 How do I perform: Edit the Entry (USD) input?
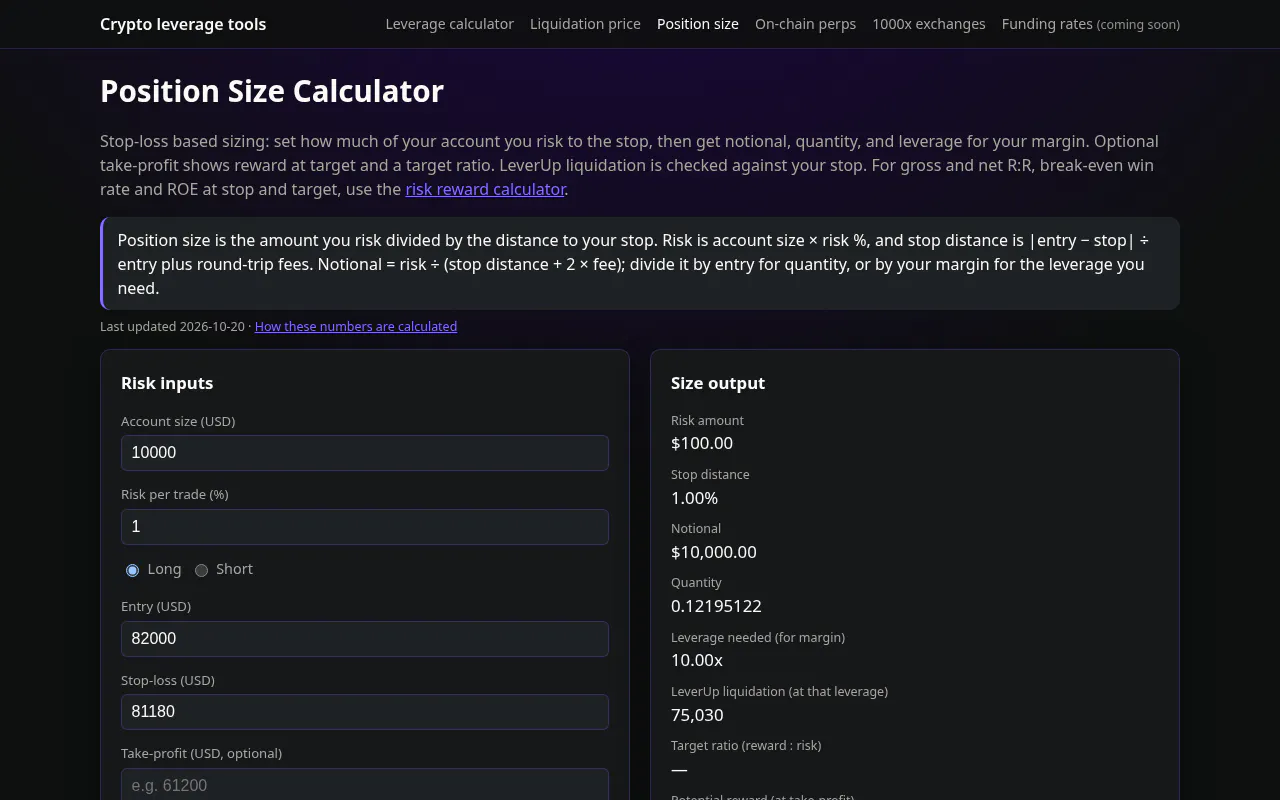pos(365,639)
